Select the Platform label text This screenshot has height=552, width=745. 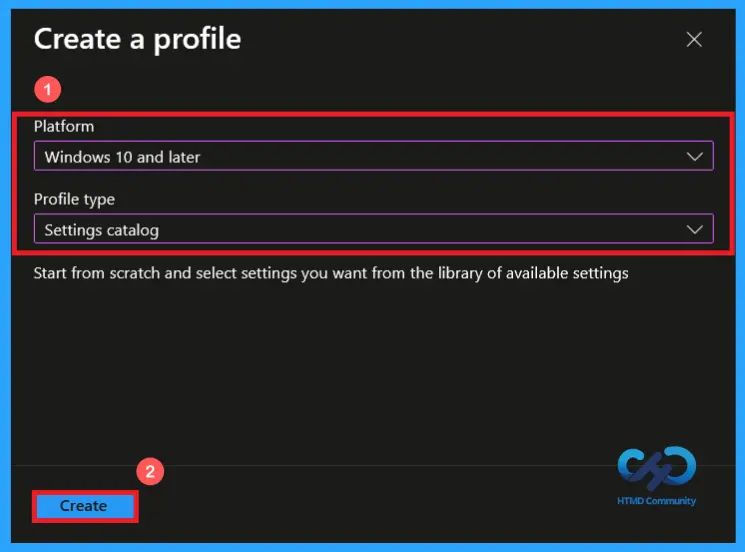pyautogui.click(x=64, y=126)
